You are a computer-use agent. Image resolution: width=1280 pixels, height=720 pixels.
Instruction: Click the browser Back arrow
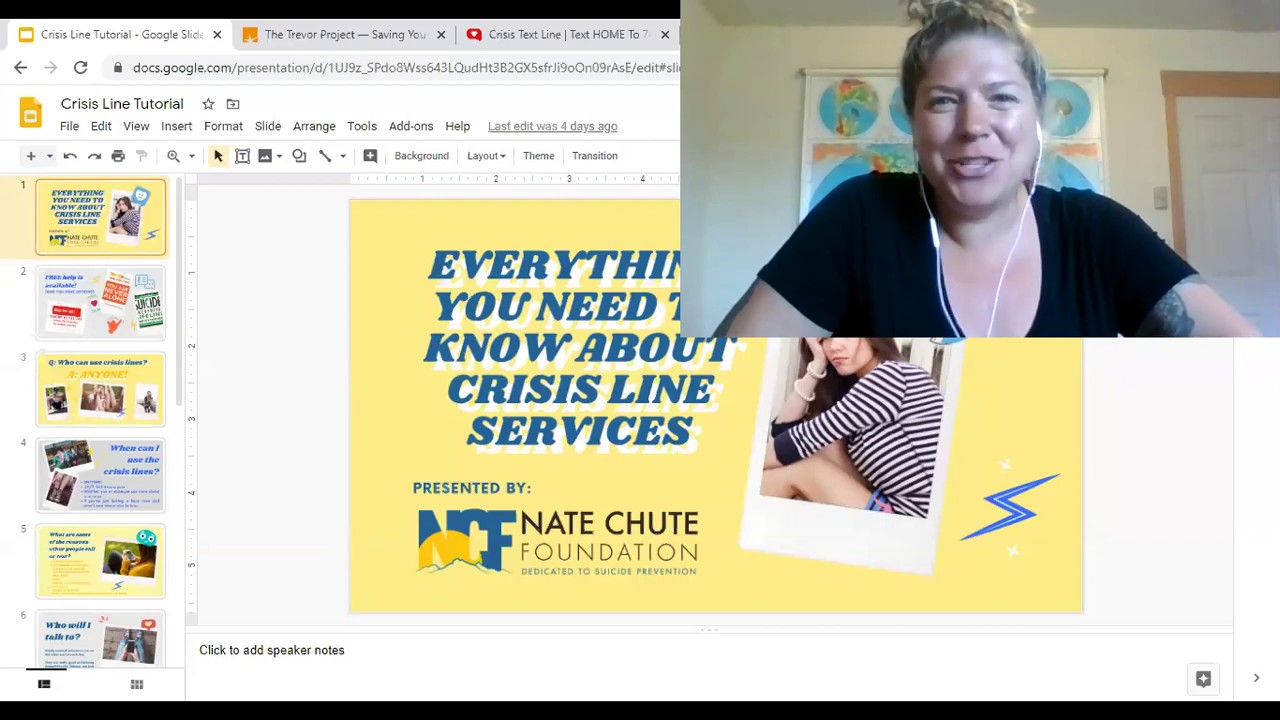[x=21, y=68]
